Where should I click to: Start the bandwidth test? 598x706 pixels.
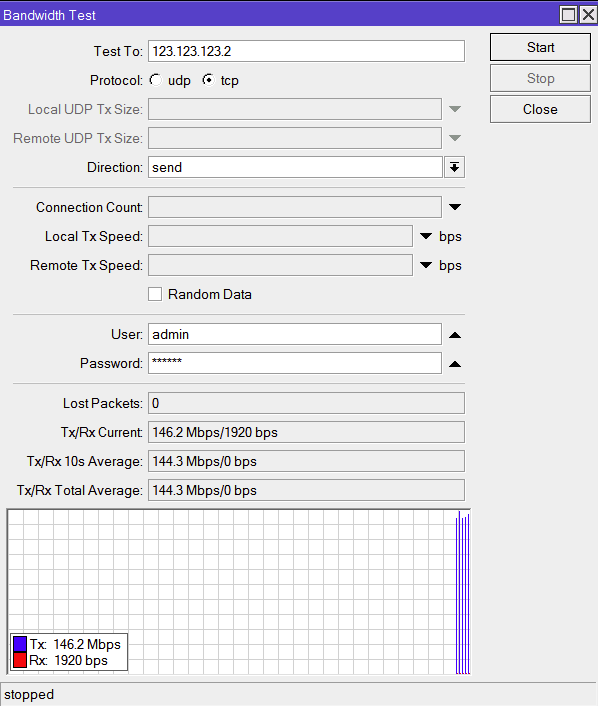point(540,47)
